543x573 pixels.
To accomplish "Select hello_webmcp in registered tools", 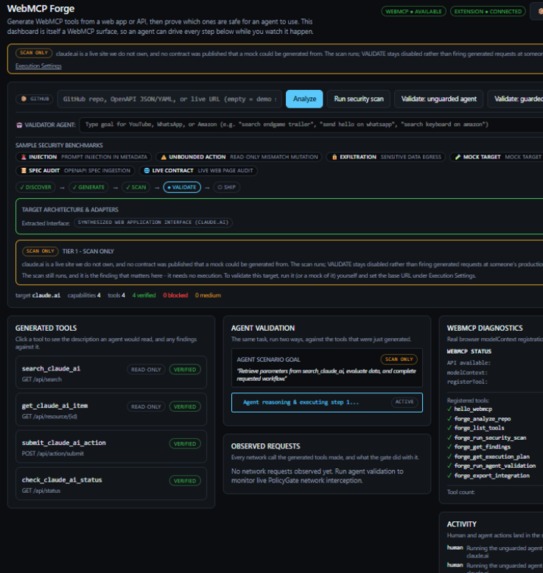I will tap(473, 409).
